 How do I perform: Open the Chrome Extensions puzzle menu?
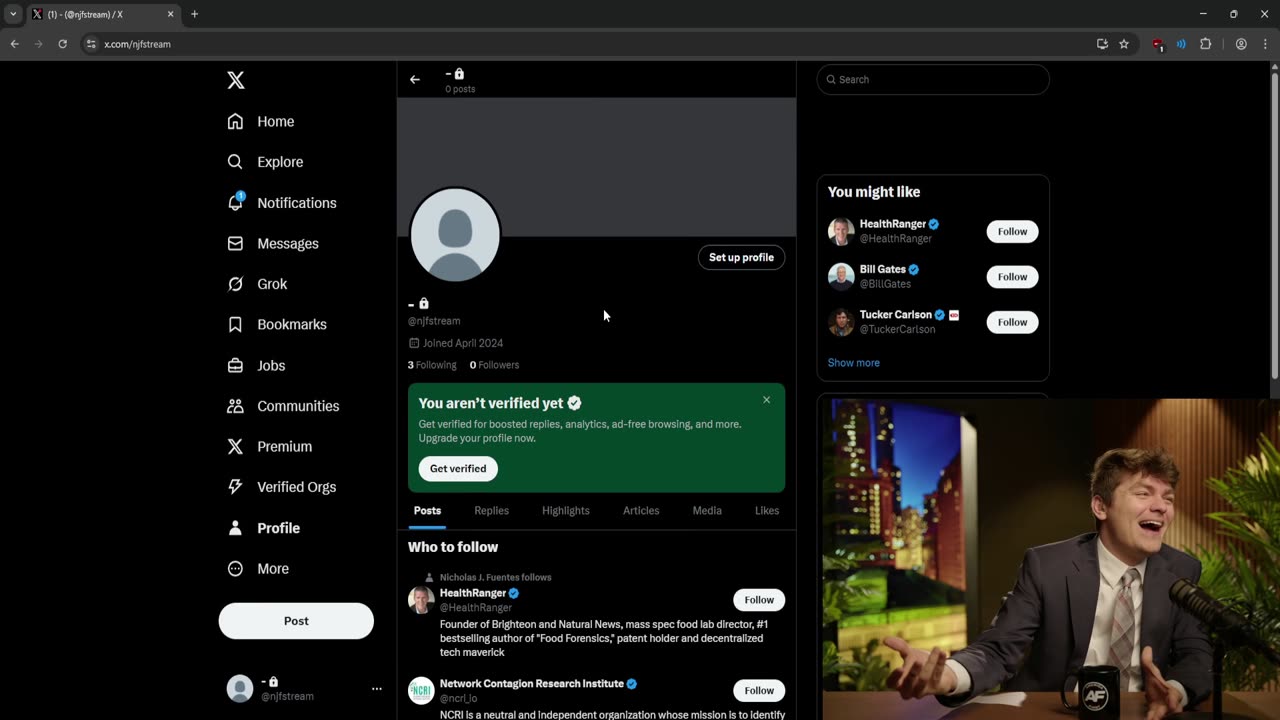pyautogui.click(x=1205, y=44)
